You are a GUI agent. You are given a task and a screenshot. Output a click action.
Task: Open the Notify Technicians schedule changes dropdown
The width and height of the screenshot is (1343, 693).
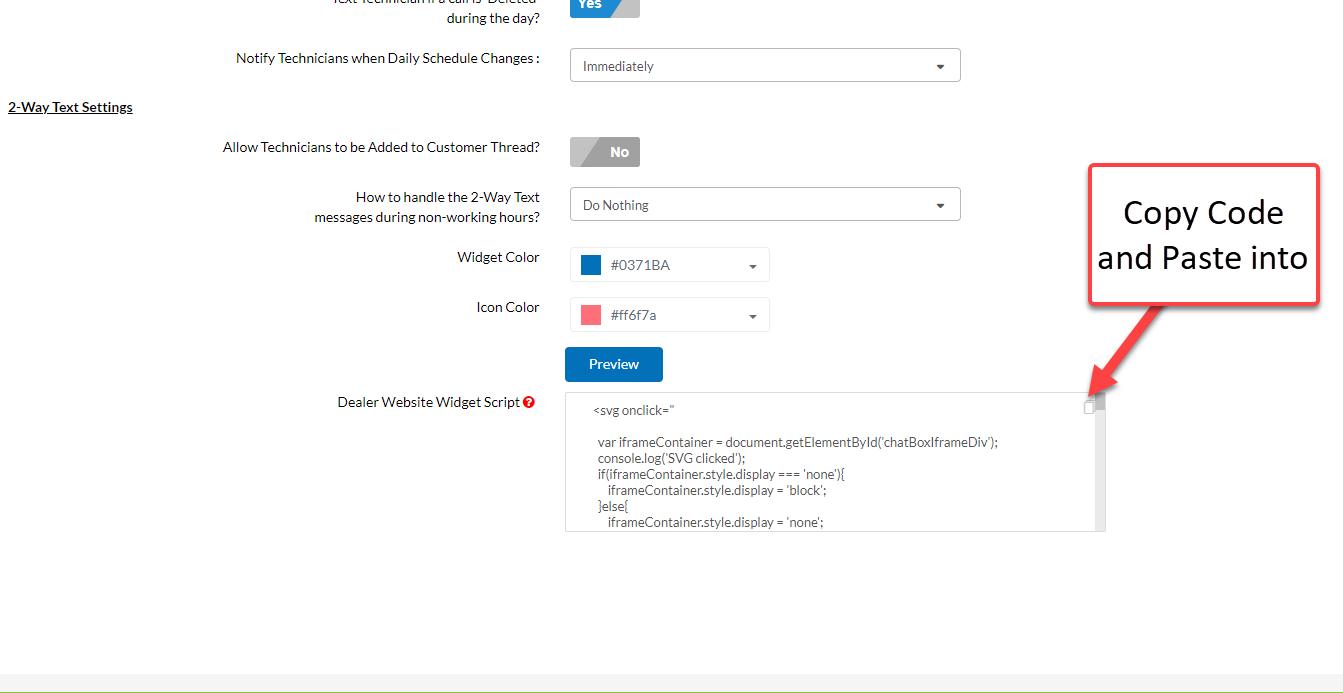pos(764,66)
